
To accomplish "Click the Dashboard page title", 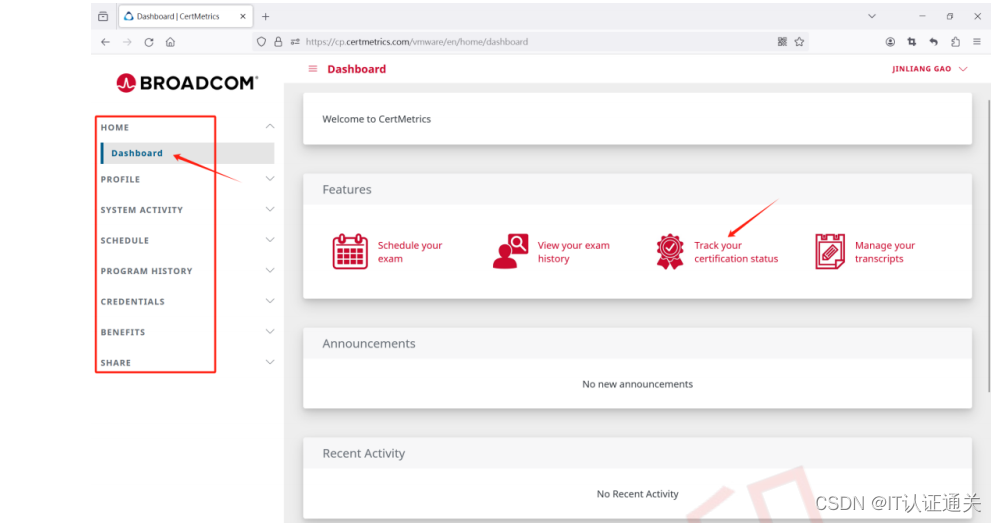I will (x=357, y=69).
